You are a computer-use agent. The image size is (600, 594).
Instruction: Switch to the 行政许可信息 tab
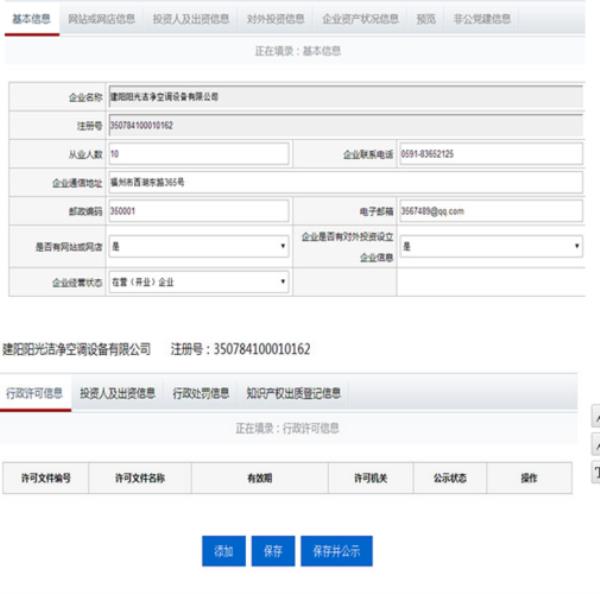[x=34, y=393]
